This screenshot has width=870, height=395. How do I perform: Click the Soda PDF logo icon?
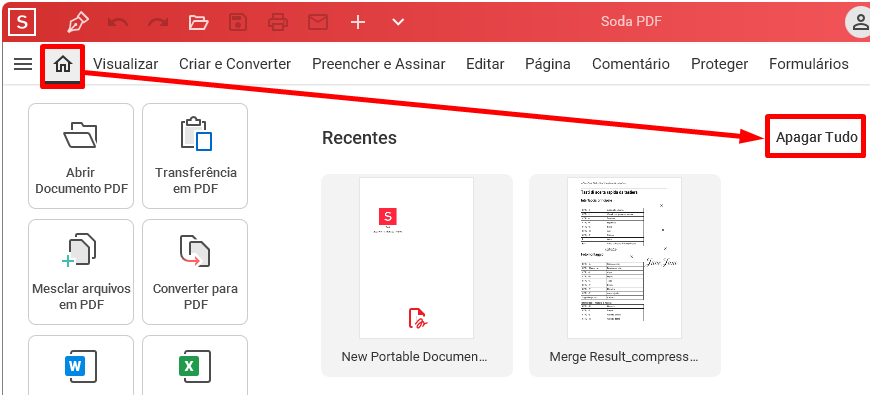point(22,22)
